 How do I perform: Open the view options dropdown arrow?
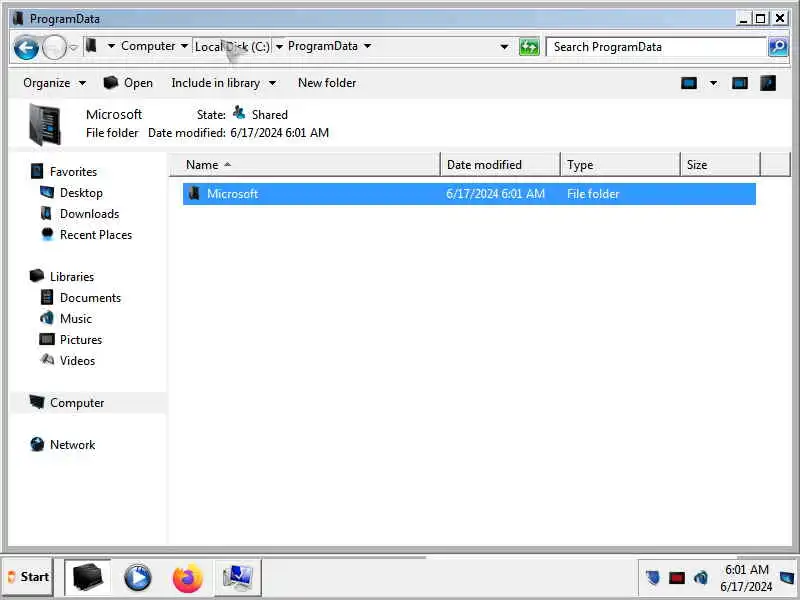713,83
